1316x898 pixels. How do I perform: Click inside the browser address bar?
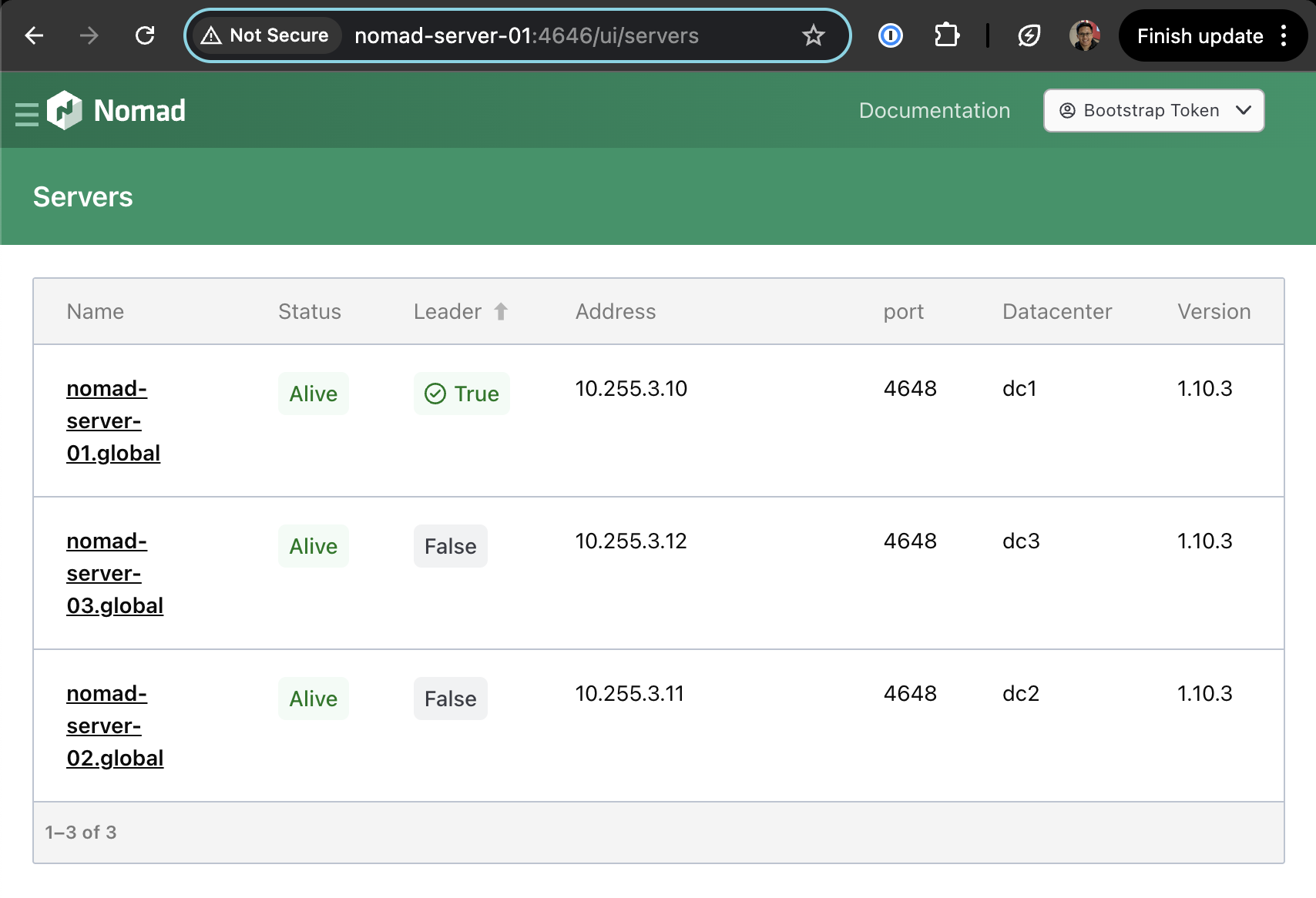(539, 35)
